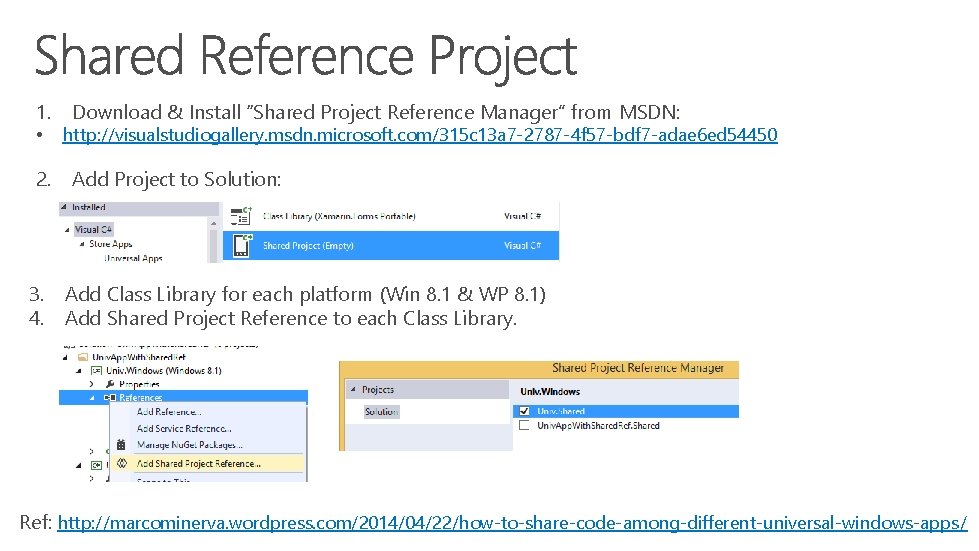This screenshot has width=979, height=551.
Task: Collapse the UnivAppWithSharedRef folder node
Action: [65, 358]
